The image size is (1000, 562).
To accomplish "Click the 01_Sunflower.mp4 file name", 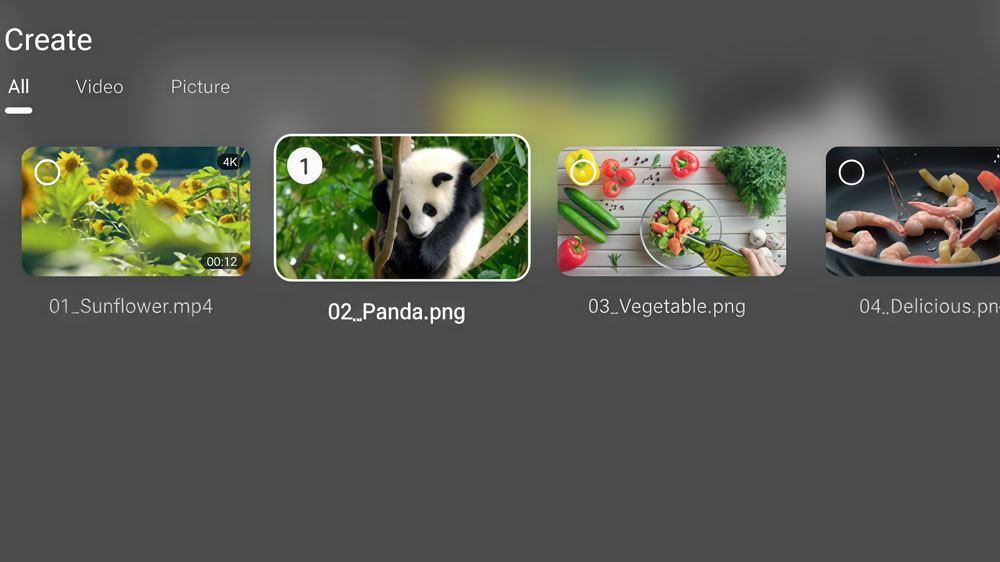I will [x=131, y=306].
